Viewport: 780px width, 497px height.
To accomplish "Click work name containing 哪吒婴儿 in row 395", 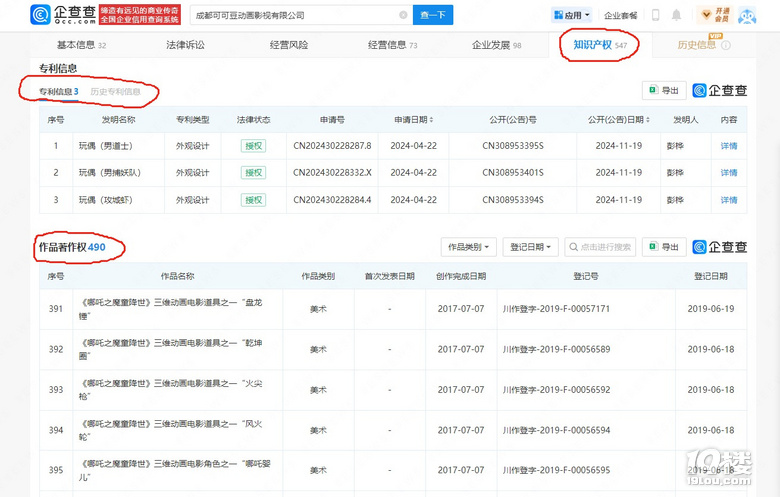I will tap(175, 470).
